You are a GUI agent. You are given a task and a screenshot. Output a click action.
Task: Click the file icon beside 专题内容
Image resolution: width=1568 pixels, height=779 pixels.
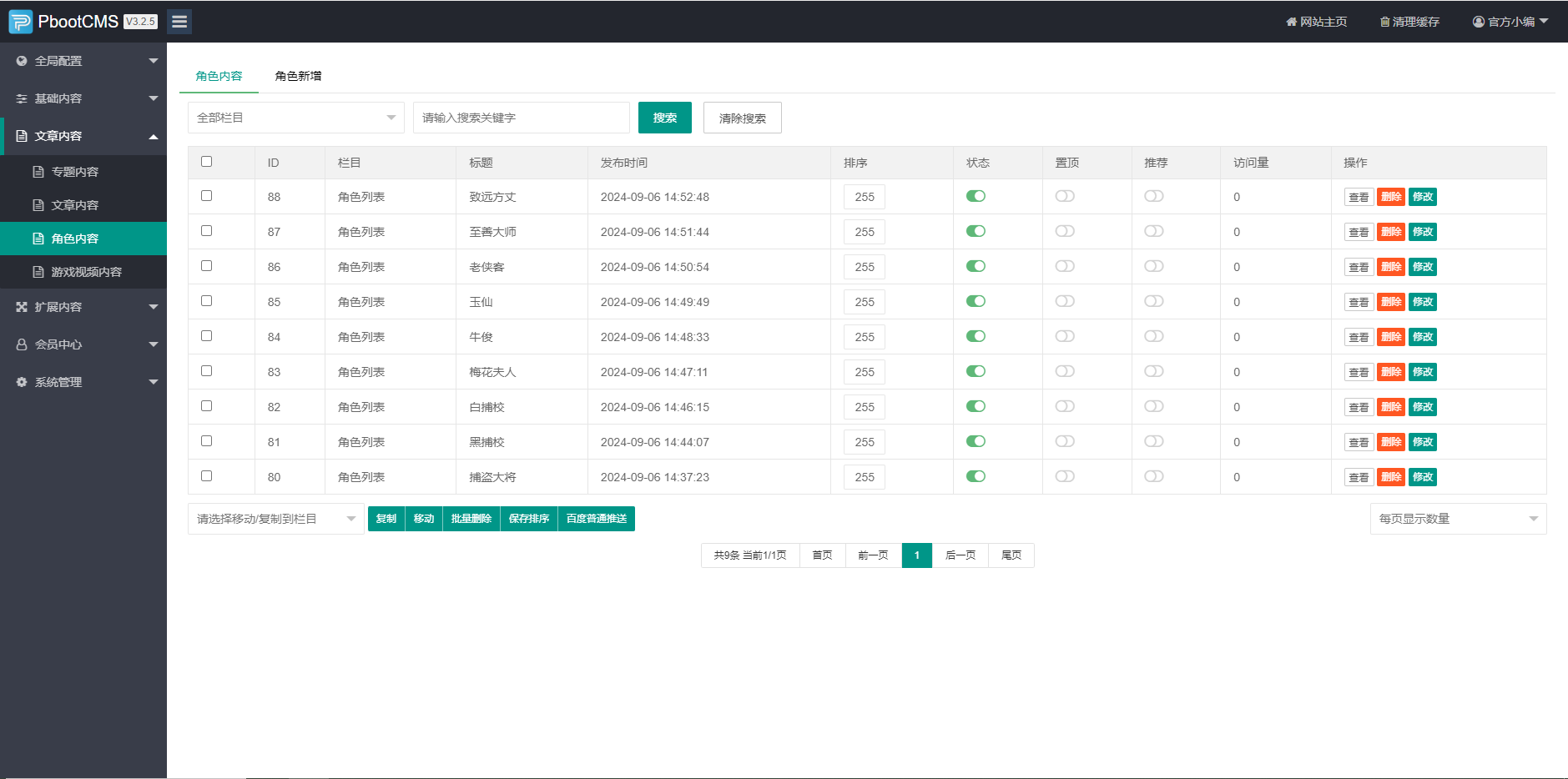point(38,172)
